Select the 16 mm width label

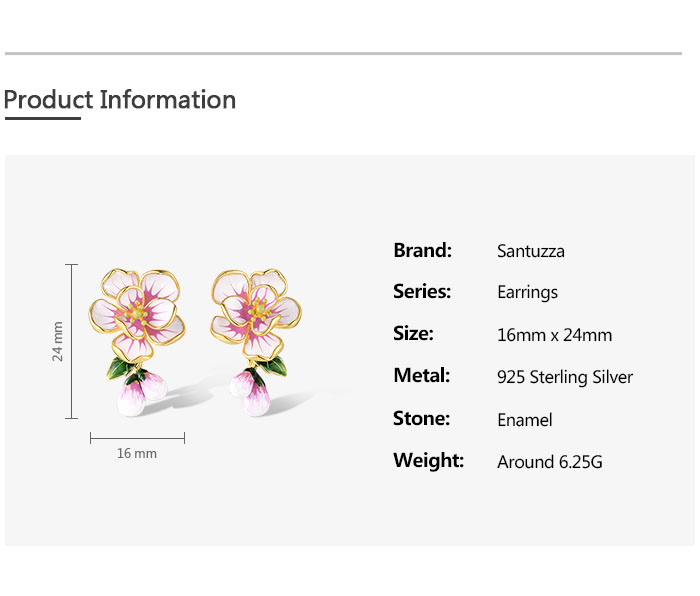click(137, 454)
